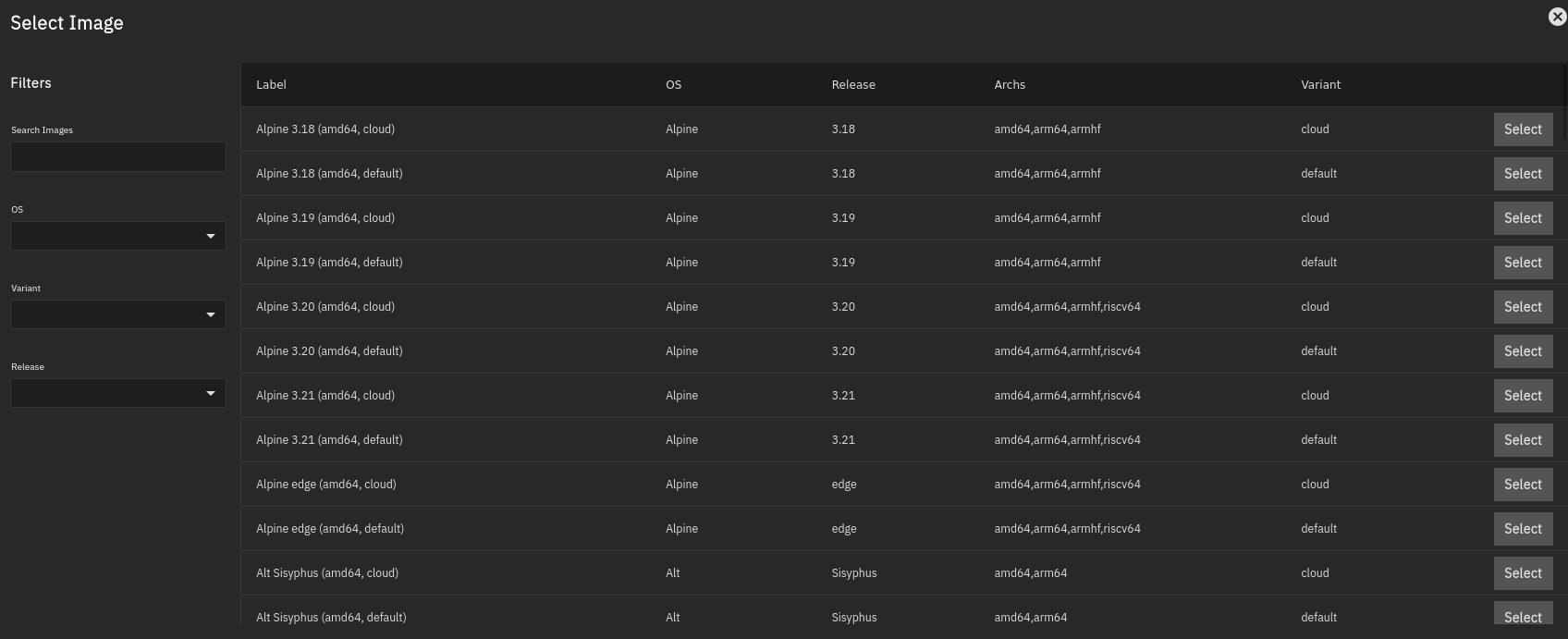Click label text Alpine 3.18 (amd64, cloud)
The width and height of the screenshot is (1568, 639).
[x=325, y=129]
